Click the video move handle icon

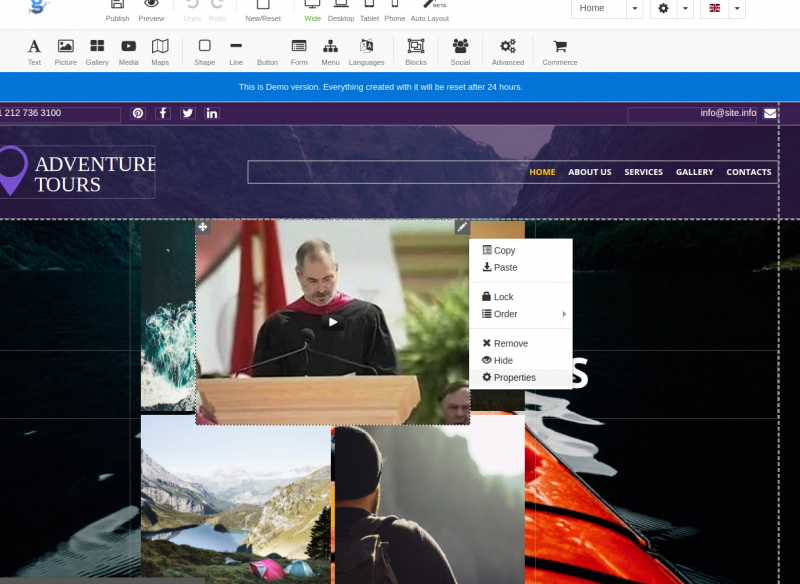[x=203, y=227]
